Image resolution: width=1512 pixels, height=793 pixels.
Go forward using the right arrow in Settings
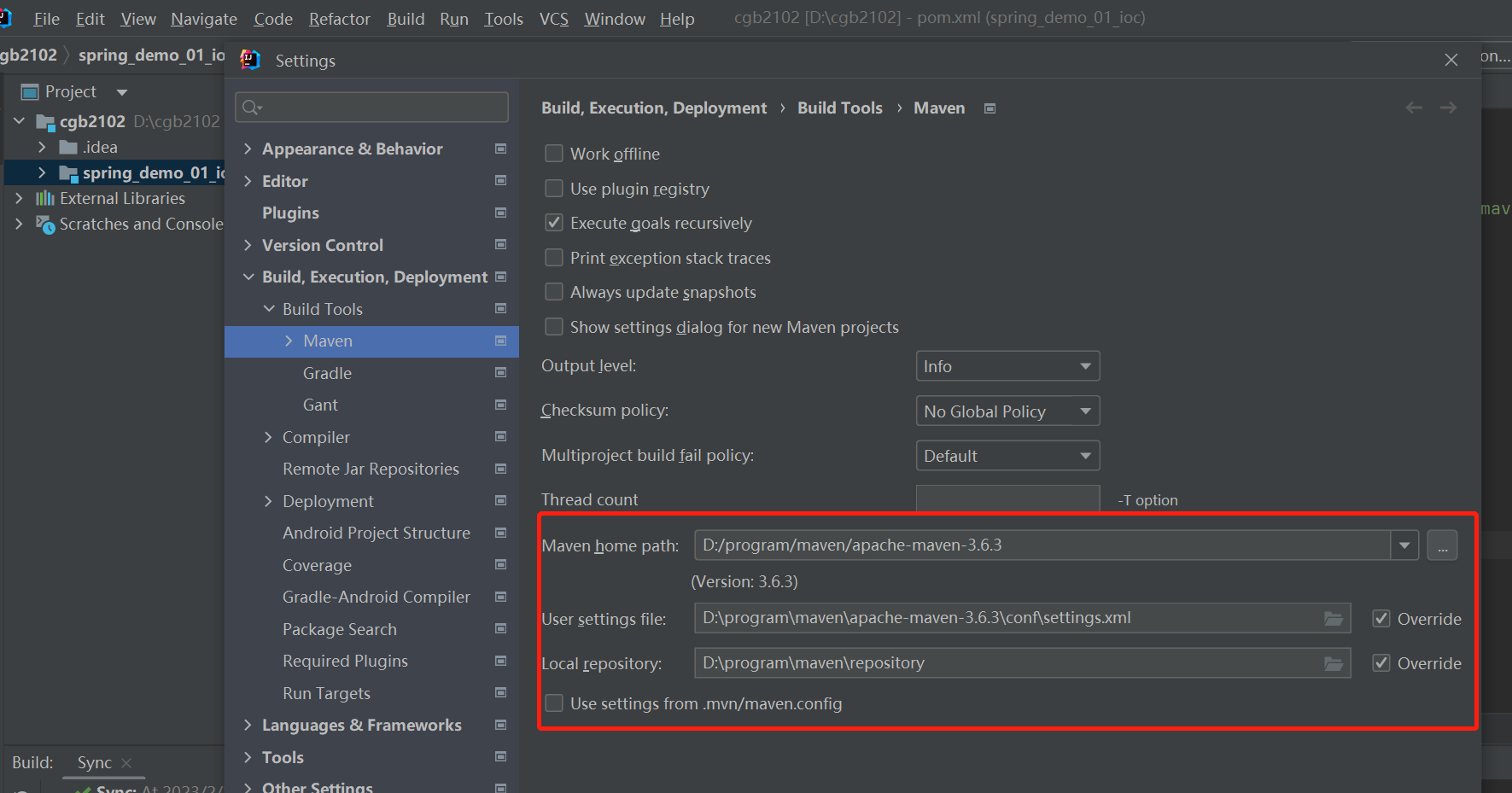click(x=1448, y=108)
